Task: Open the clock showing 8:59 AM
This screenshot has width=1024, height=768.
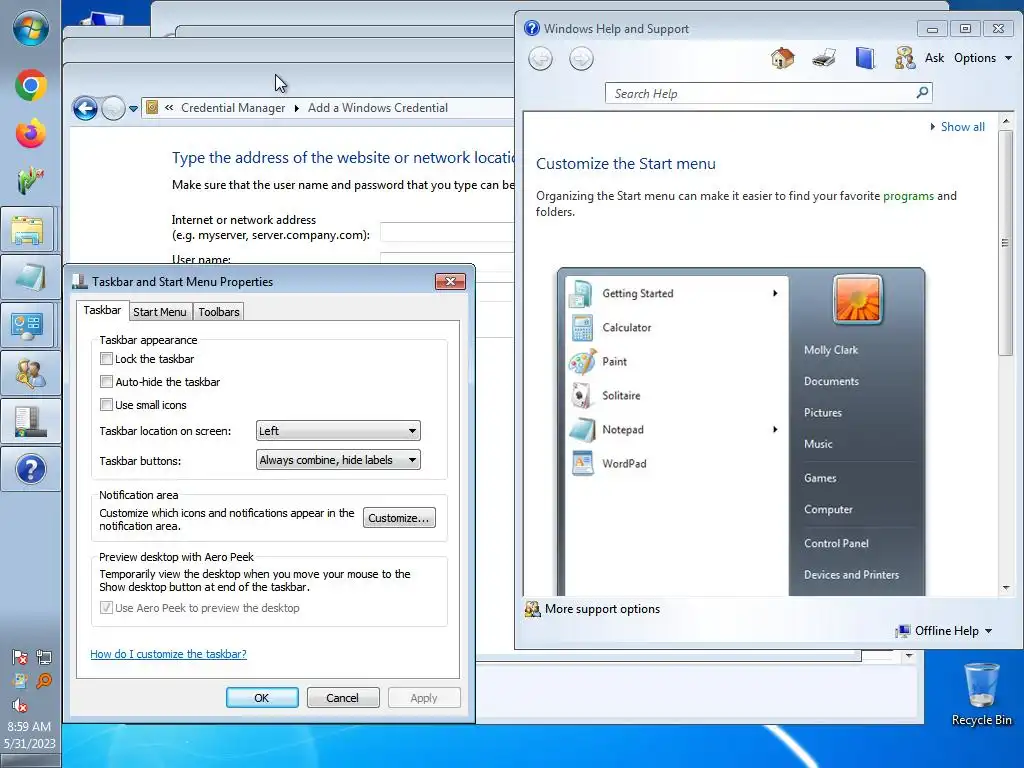Action: (x=29, y=735)
